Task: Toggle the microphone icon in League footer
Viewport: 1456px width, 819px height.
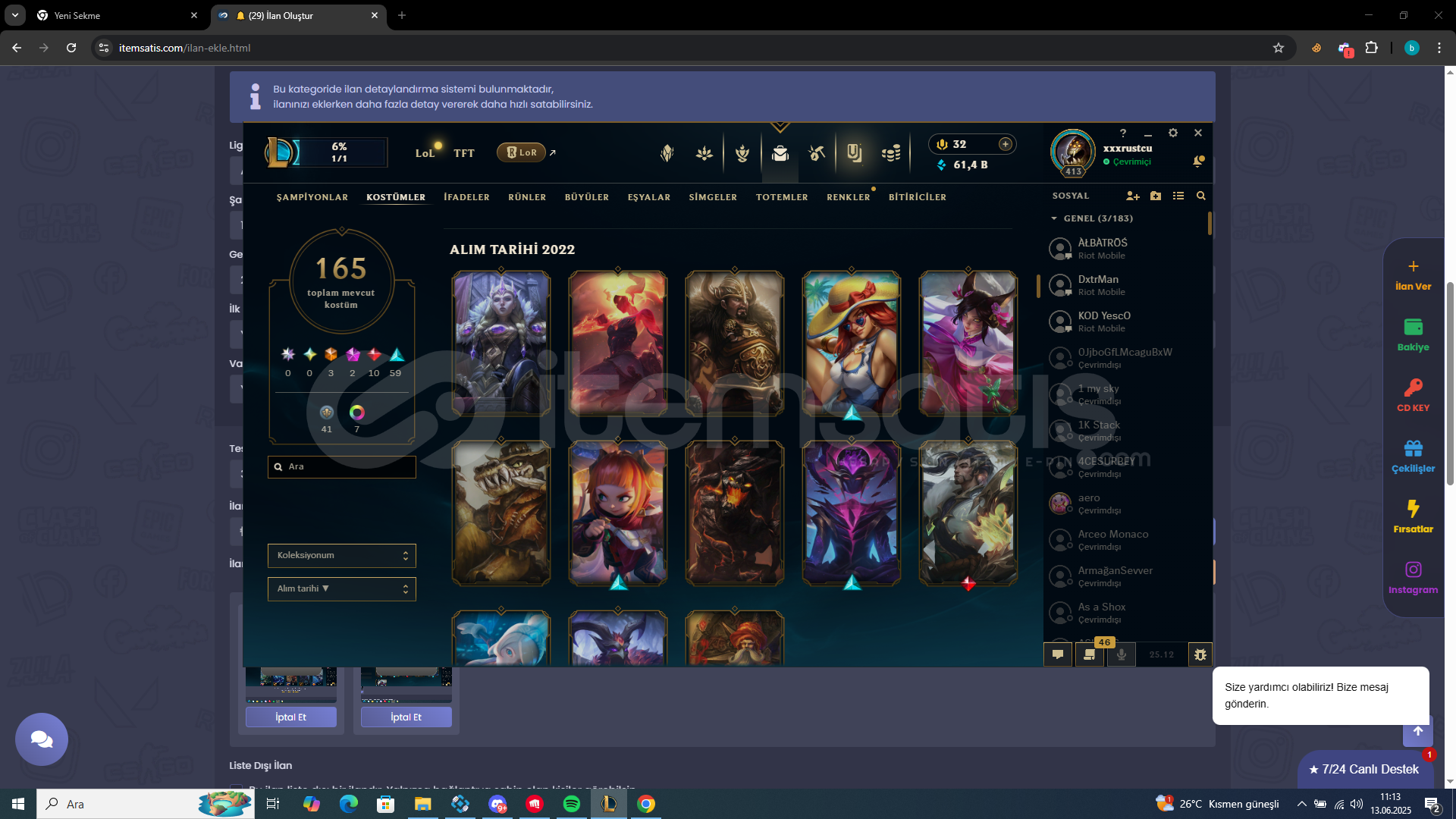Action: tap(1122, 654)
